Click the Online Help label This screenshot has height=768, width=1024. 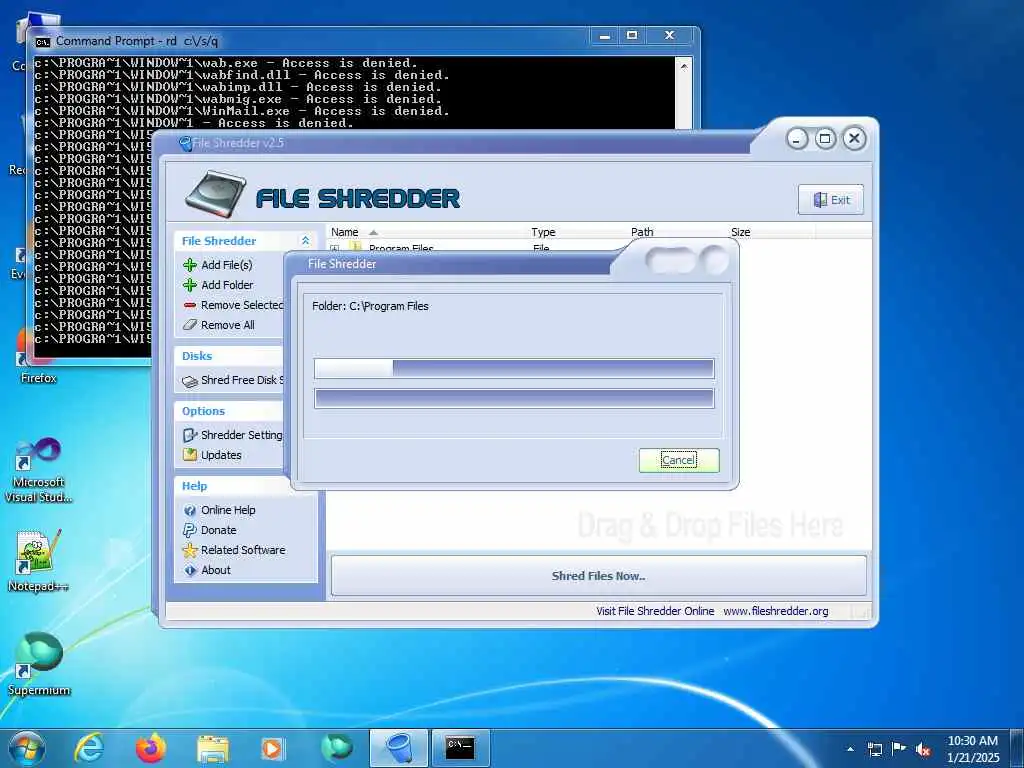(228, 510)
